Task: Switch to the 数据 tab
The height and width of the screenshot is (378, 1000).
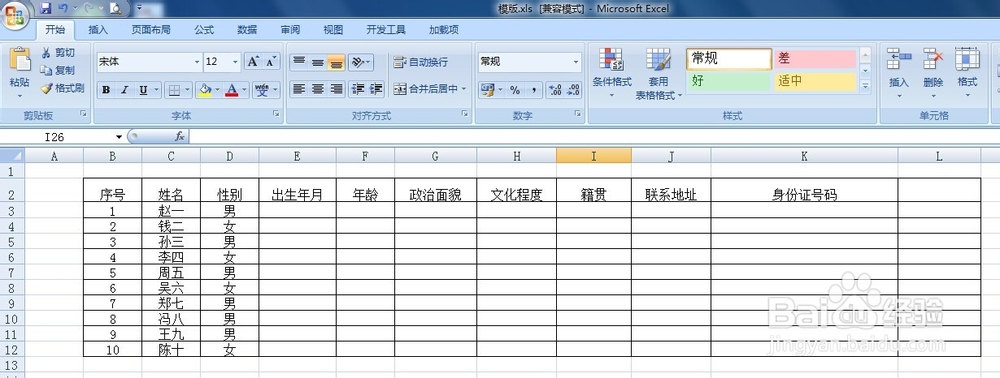Action: (x=247, y=29)
